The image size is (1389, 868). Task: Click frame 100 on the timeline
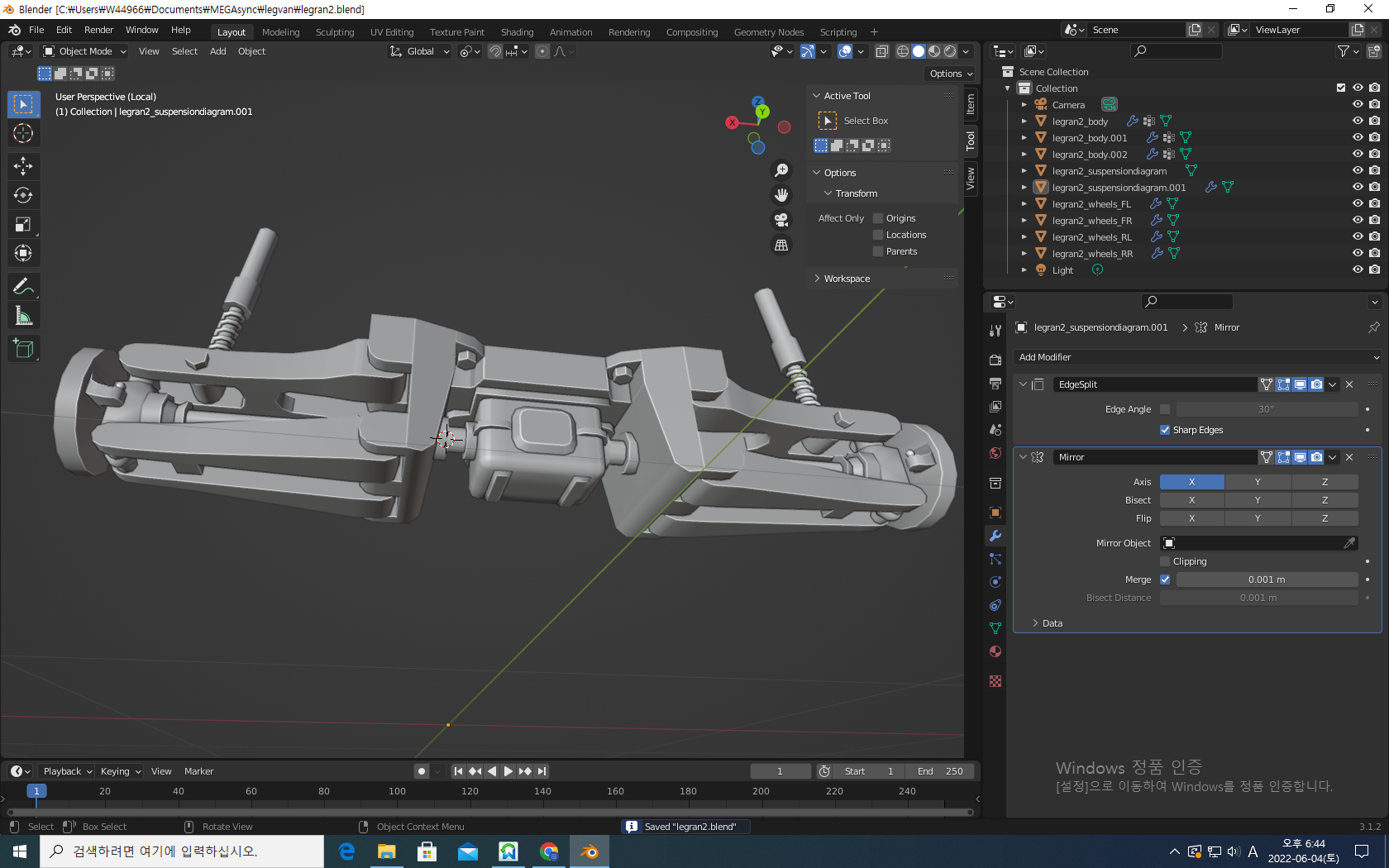click(x=397, y=792)
